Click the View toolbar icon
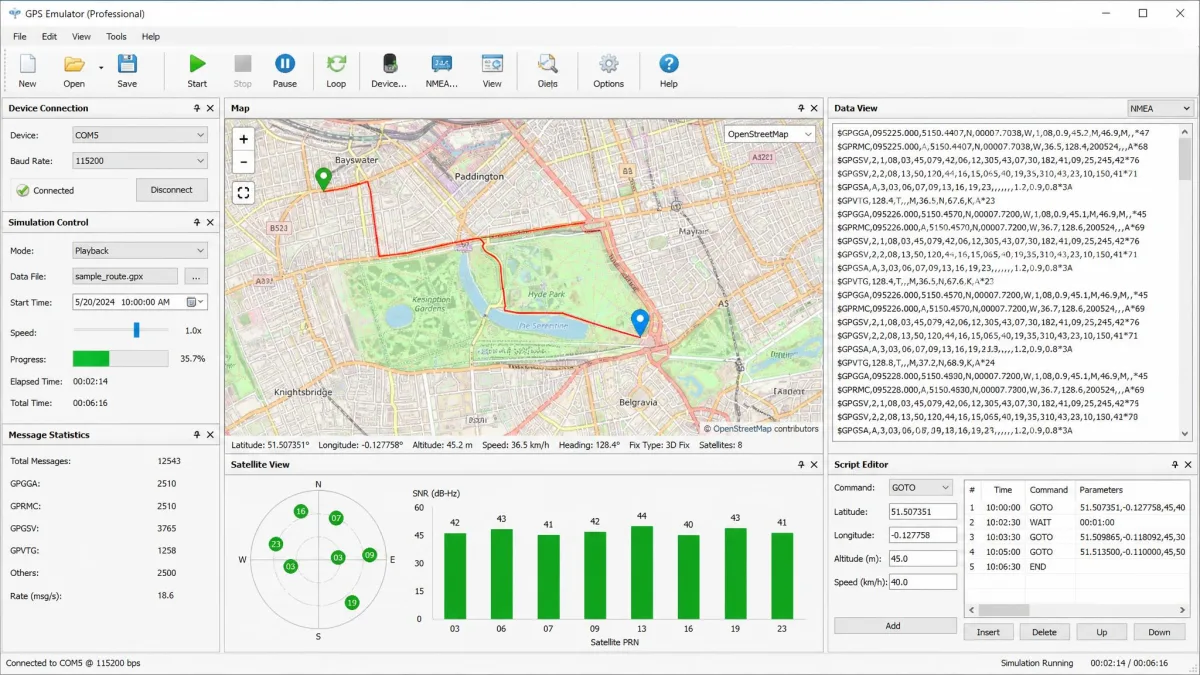1200x675 pixels. pos(492,65)
